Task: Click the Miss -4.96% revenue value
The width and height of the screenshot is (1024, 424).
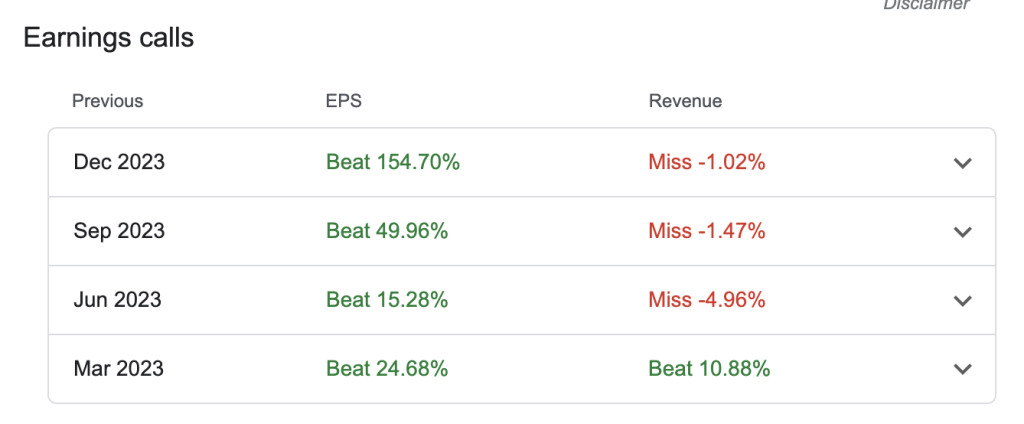Action: tap(707, 299)
